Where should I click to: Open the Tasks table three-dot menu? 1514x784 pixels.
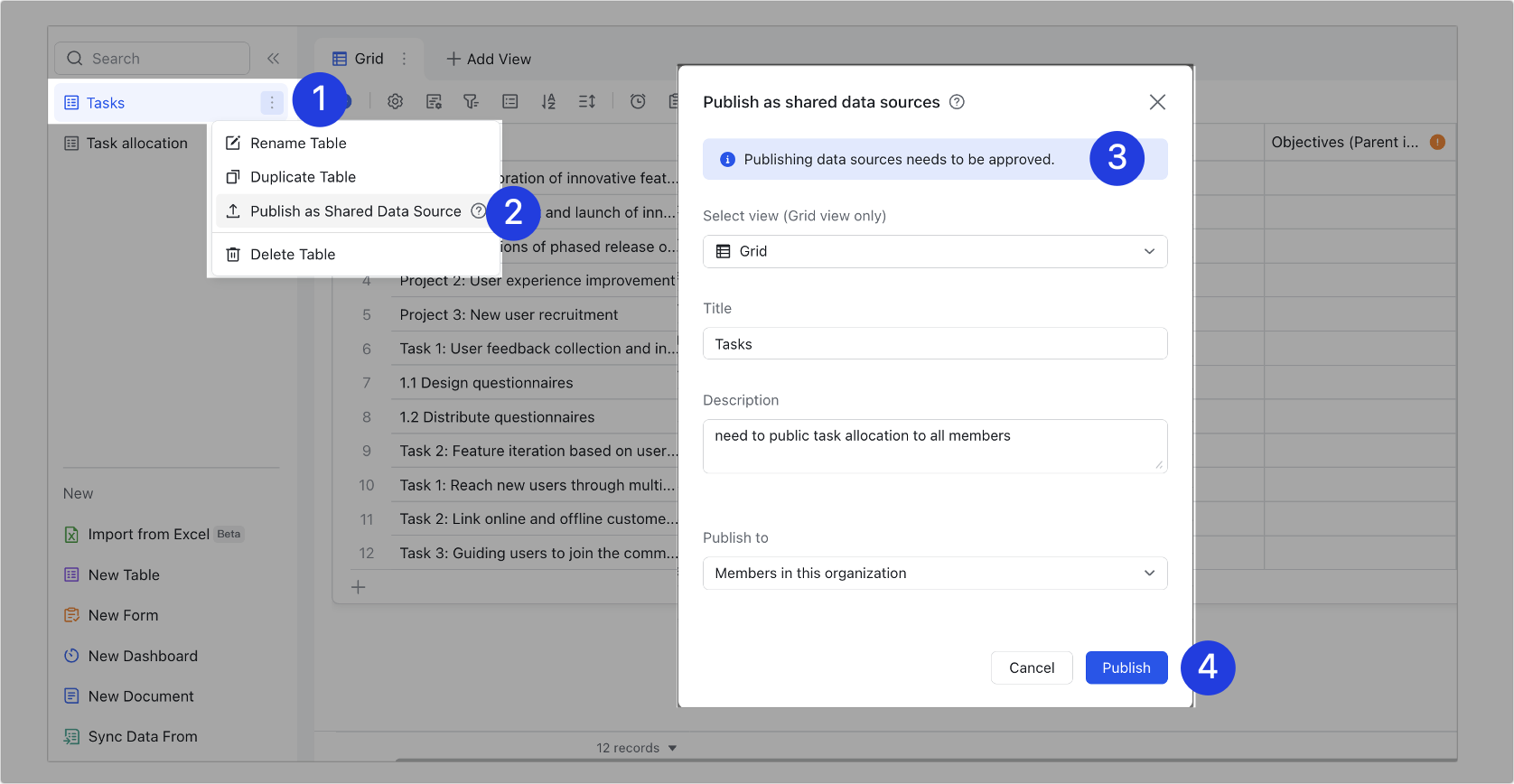click(272, 103)
